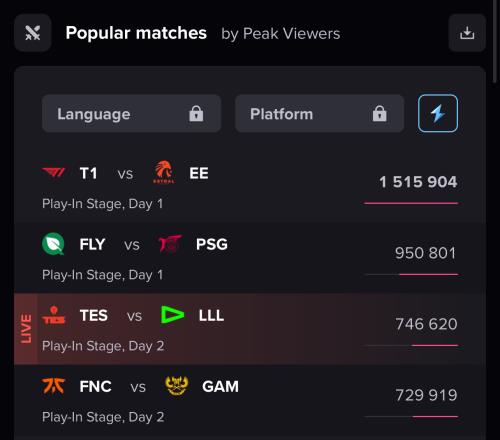The height and width of the screenshot is (440, 500).
Task: Select the EE team lion logo
Action: click(164, 172)
